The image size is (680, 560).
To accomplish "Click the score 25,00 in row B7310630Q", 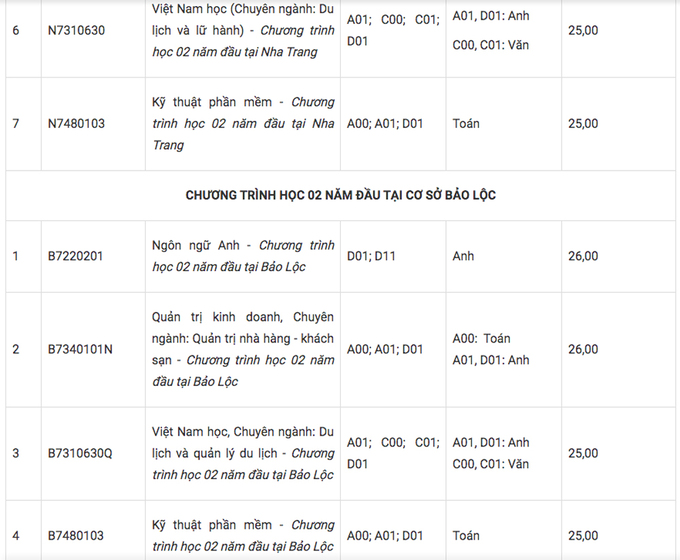I will [583, 453].
